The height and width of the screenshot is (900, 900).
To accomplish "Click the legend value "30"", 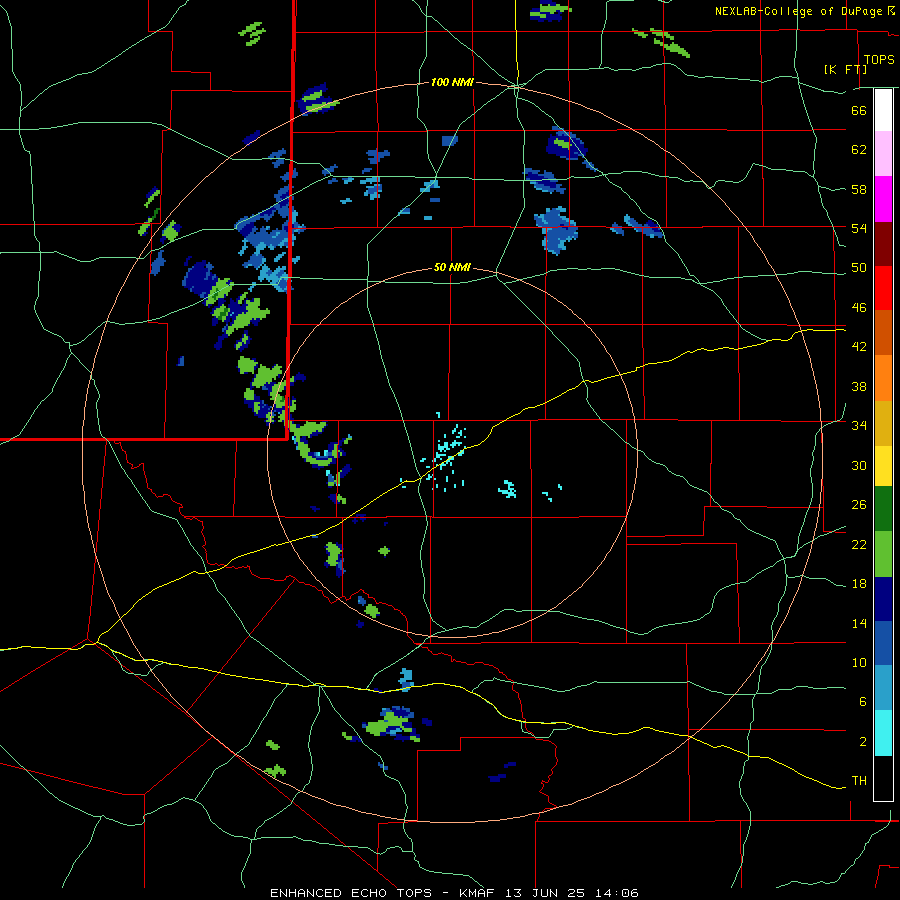I will 859,465.
